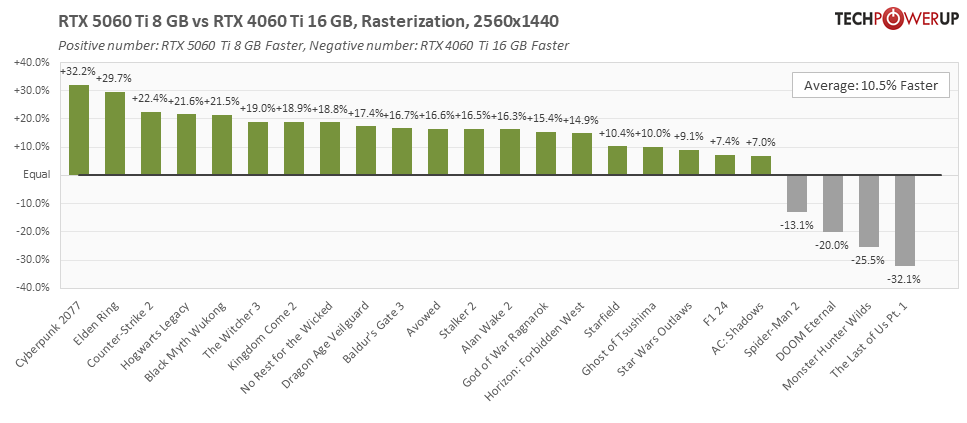Select the DOOM Eternal gray bar

833,203
